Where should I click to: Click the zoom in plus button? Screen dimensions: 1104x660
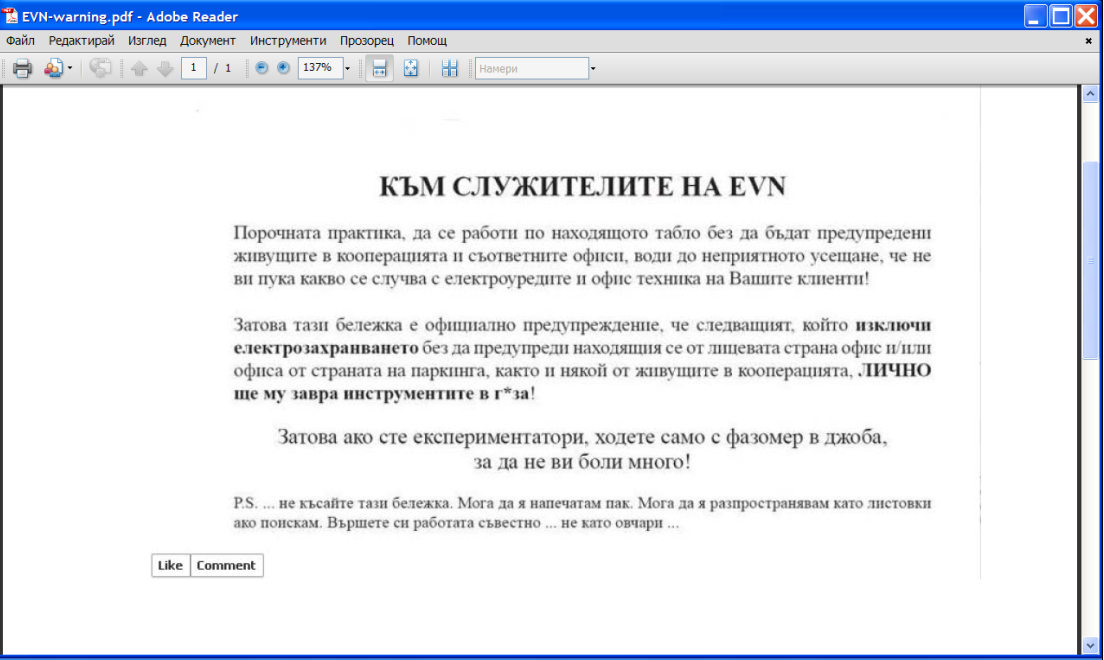click(283, 68)
